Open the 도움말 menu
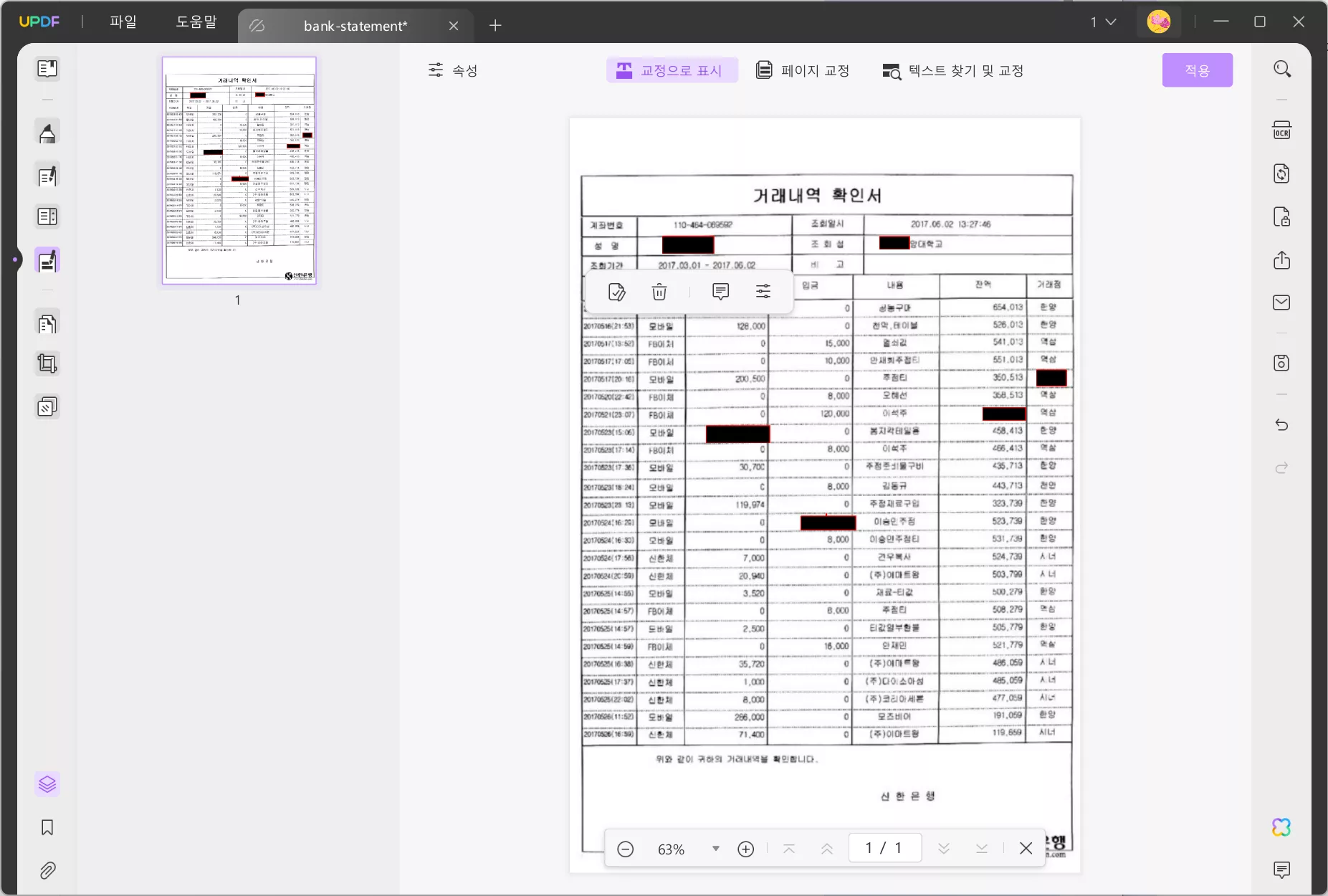The height and width of the screenshot is (896, 1328). pos(196,22)
